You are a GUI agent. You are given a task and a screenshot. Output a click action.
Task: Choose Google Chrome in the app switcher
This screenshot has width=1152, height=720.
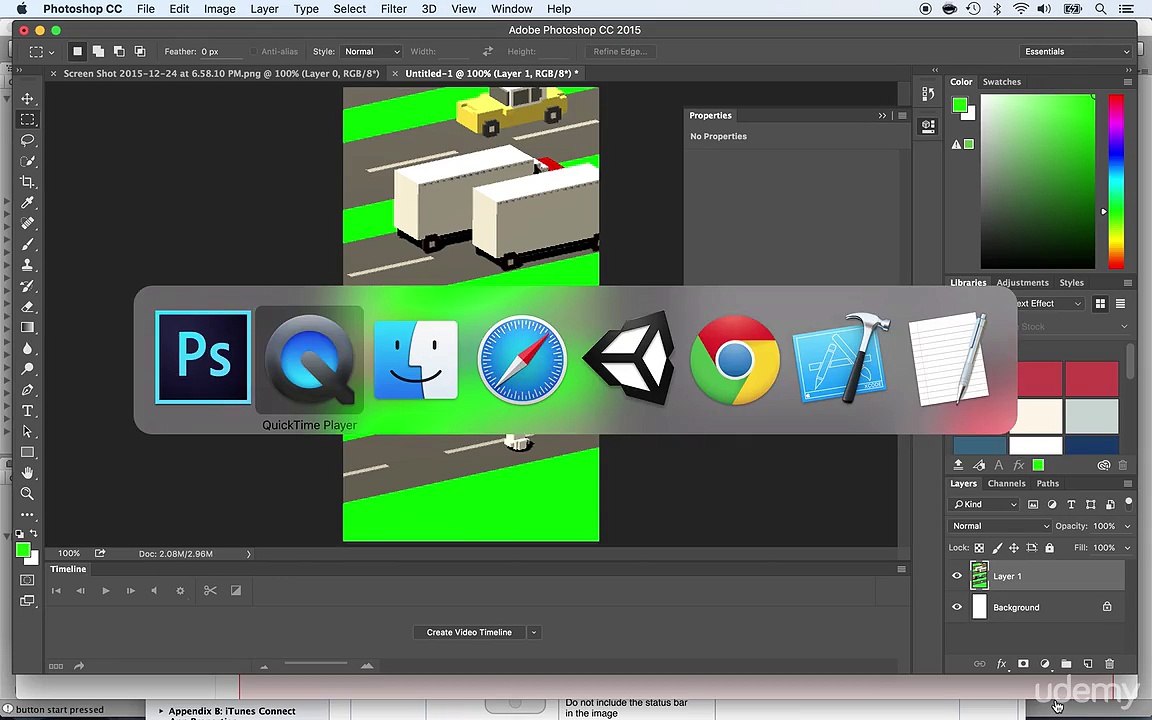pyautogui.click(x=735, y=359)
